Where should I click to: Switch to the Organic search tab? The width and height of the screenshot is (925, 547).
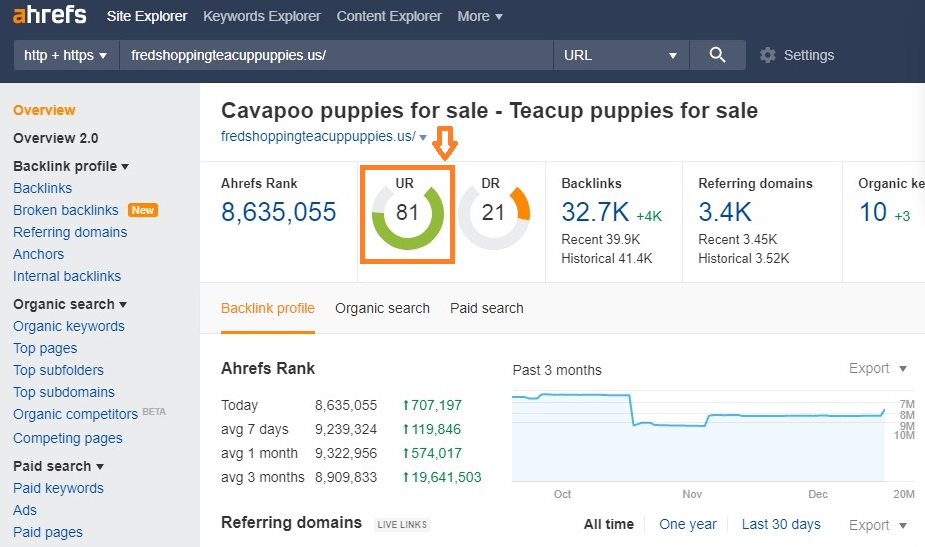(x=382, y=308)
